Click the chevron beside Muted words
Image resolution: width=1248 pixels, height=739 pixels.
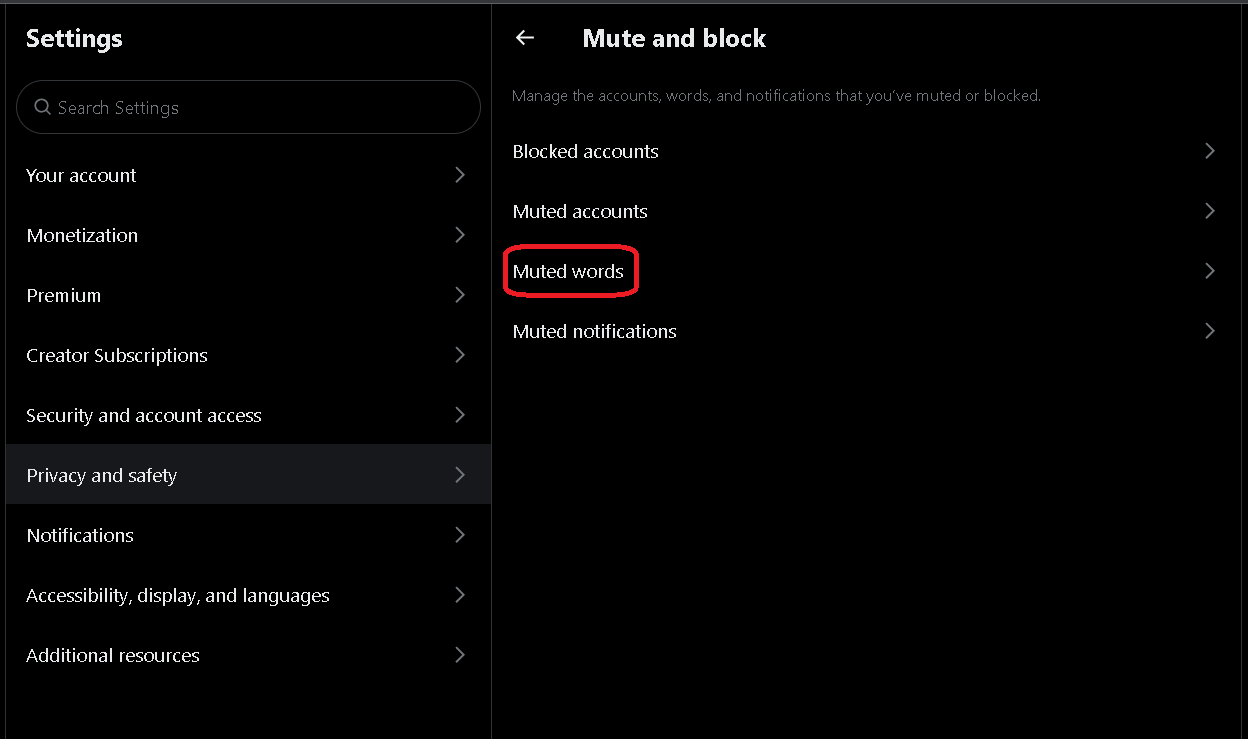1210,270
